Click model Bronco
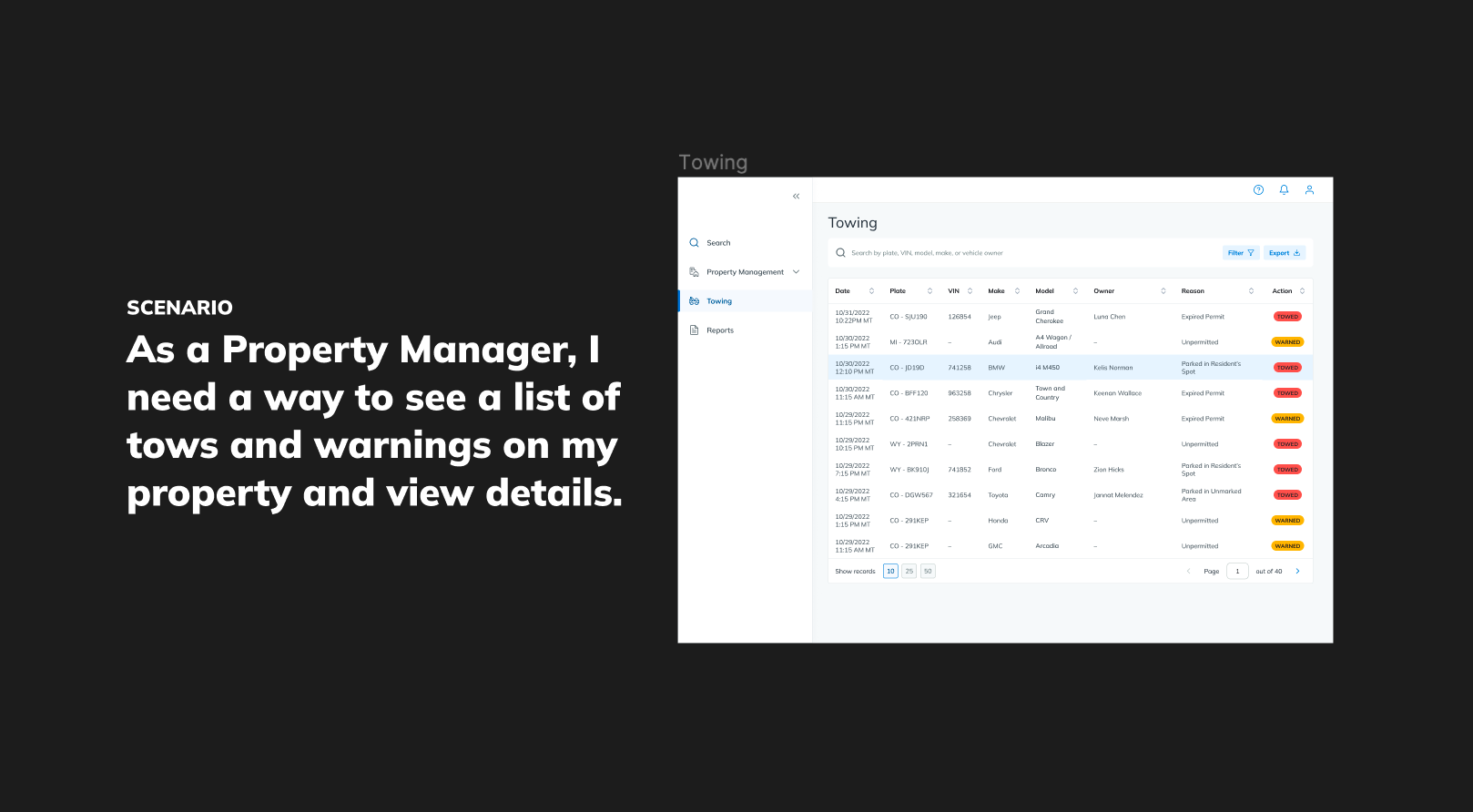 click(x=1046, y=470)
